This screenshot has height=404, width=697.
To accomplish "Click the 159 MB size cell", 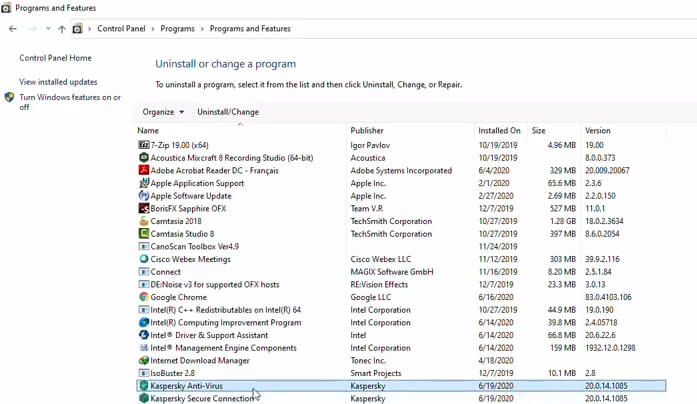I will pyautogui.click(x=563, y=348).
